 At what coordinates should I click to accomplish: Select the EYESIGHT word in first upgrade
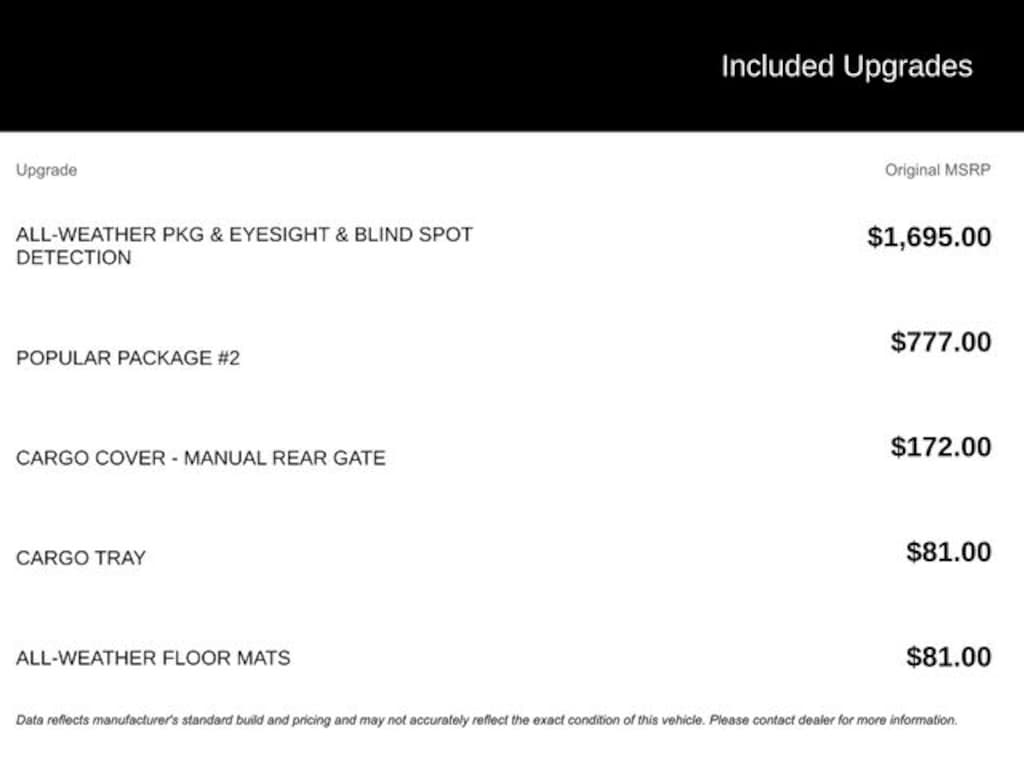[x=276, y=235]
